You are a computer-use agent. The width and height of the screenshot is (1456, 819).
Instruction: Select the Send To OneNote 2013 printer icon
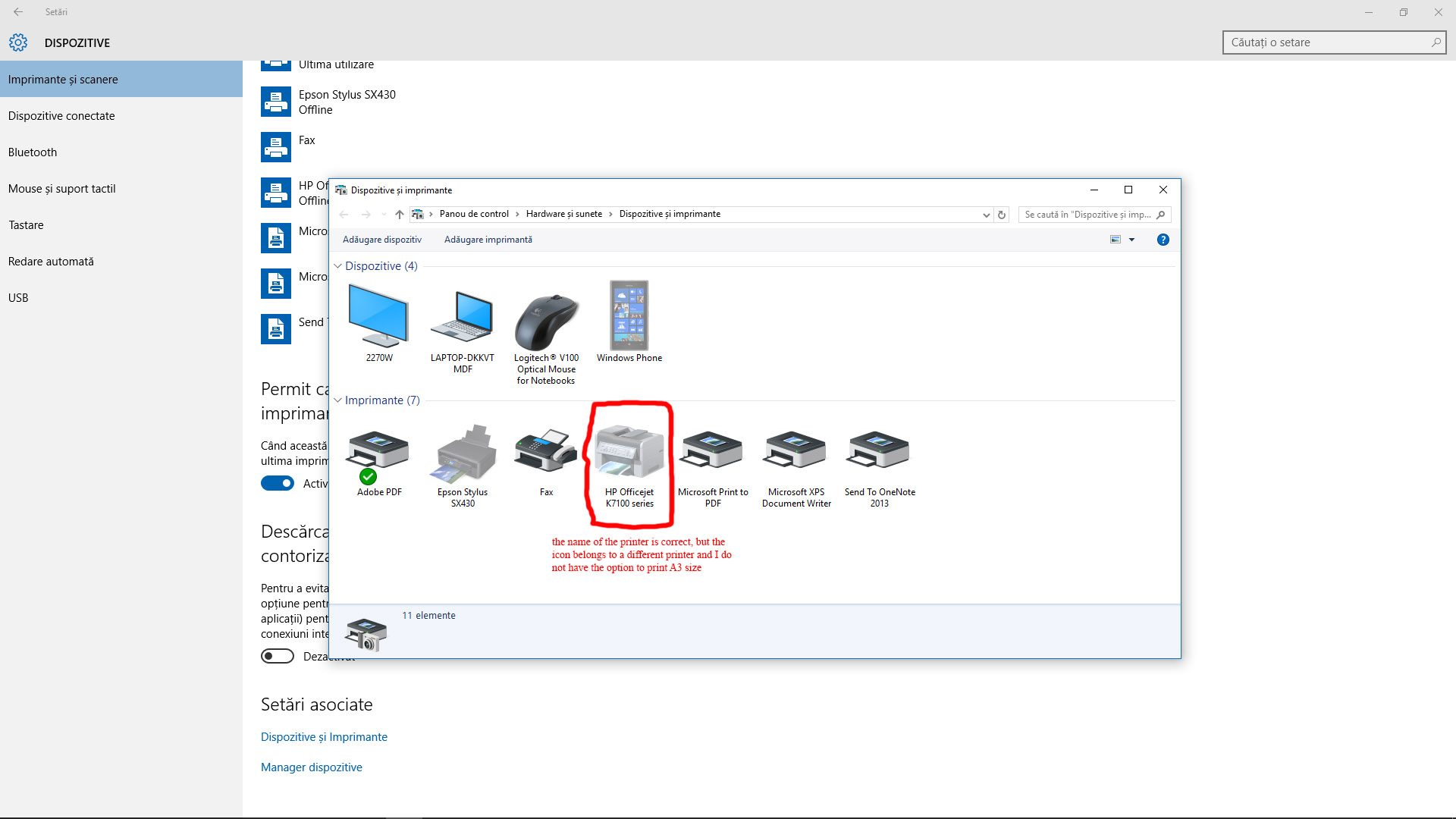coord(879,449)
